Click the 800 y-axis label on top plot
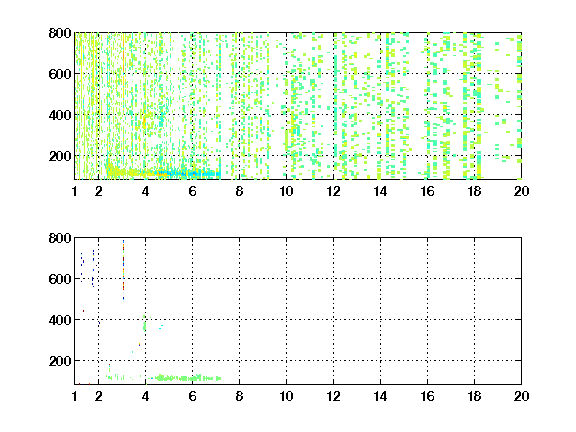The image size is (576, 432). (60, 33)
